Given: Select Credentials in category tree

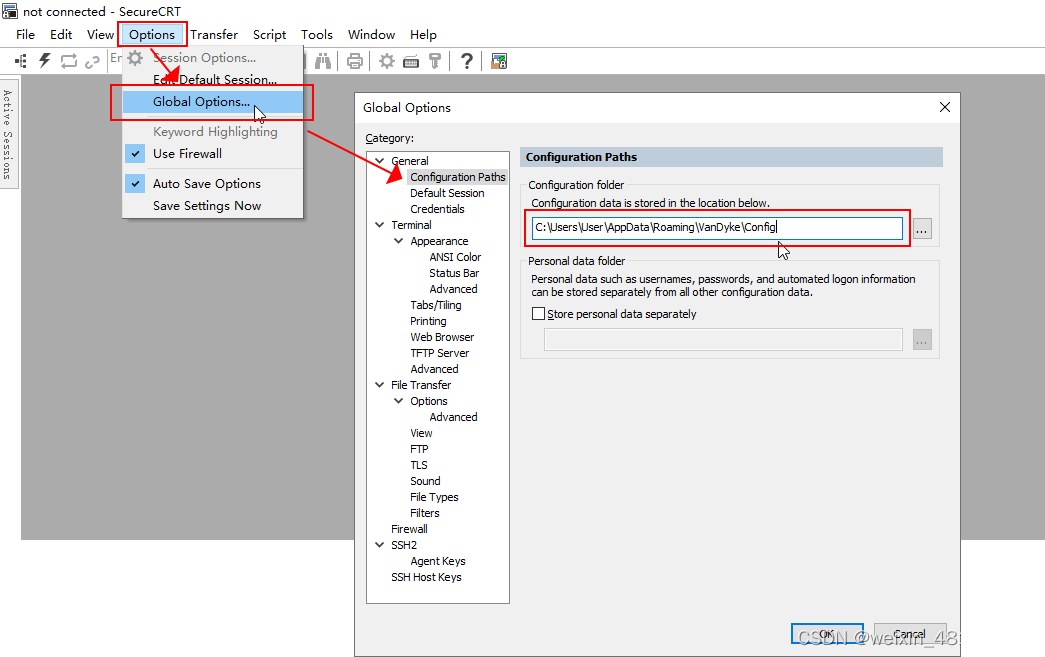Looking at the screenshot, I should [437, 209].
